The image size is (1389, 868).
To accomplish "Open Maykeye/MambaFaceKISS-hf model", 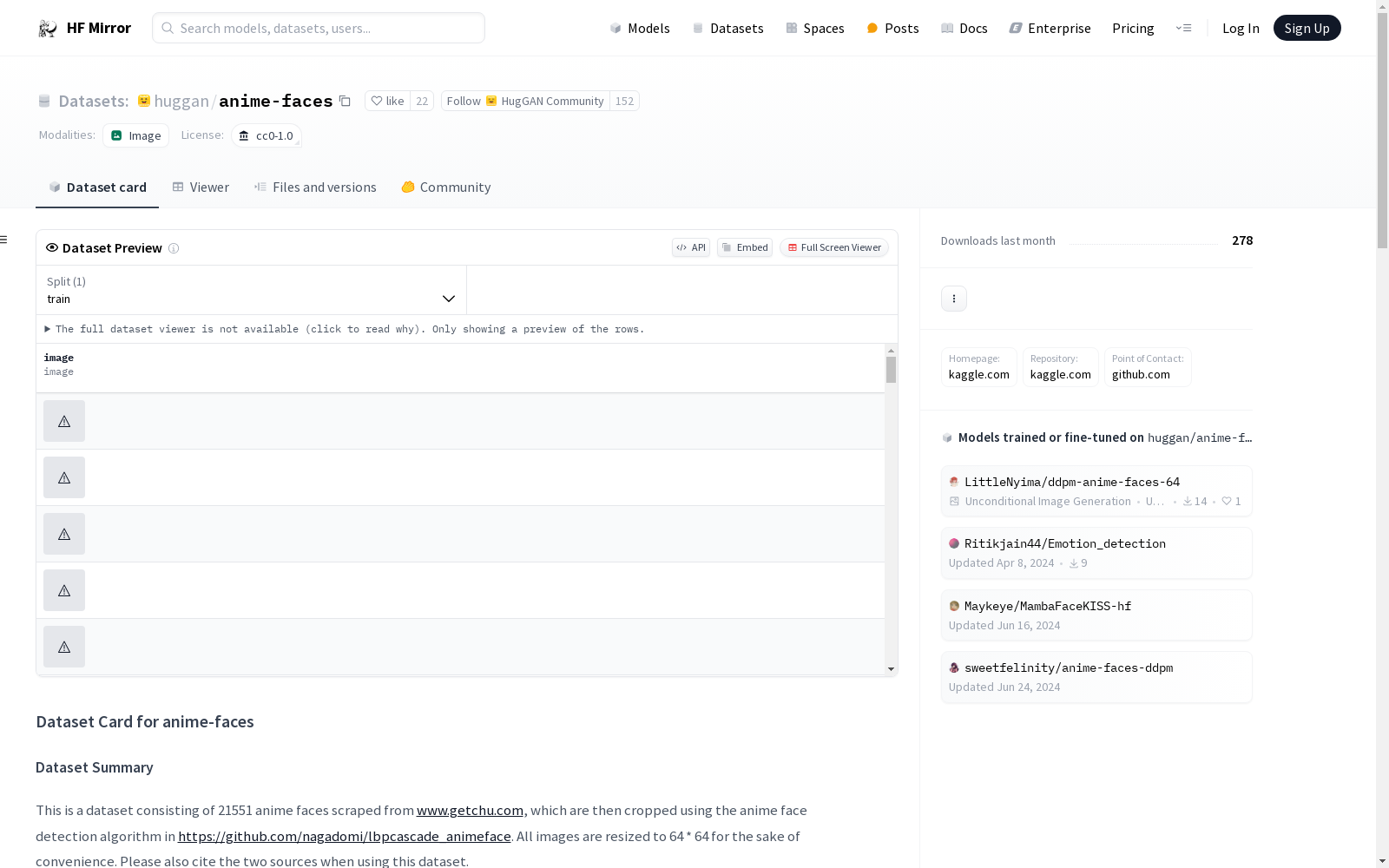I will pyautogui.click(x=1096, y=615).
